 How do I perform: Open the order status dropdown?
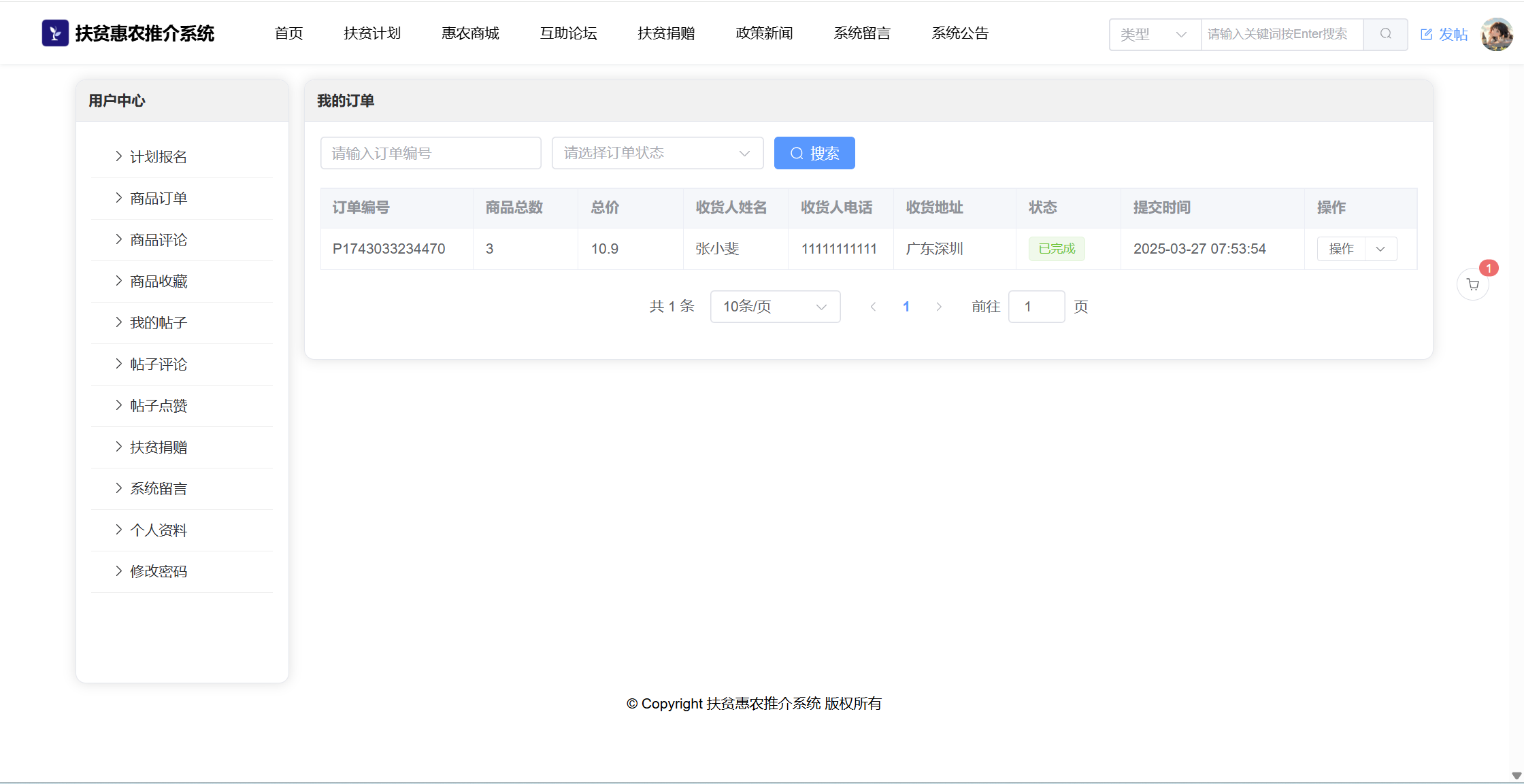tap(657, 153)
